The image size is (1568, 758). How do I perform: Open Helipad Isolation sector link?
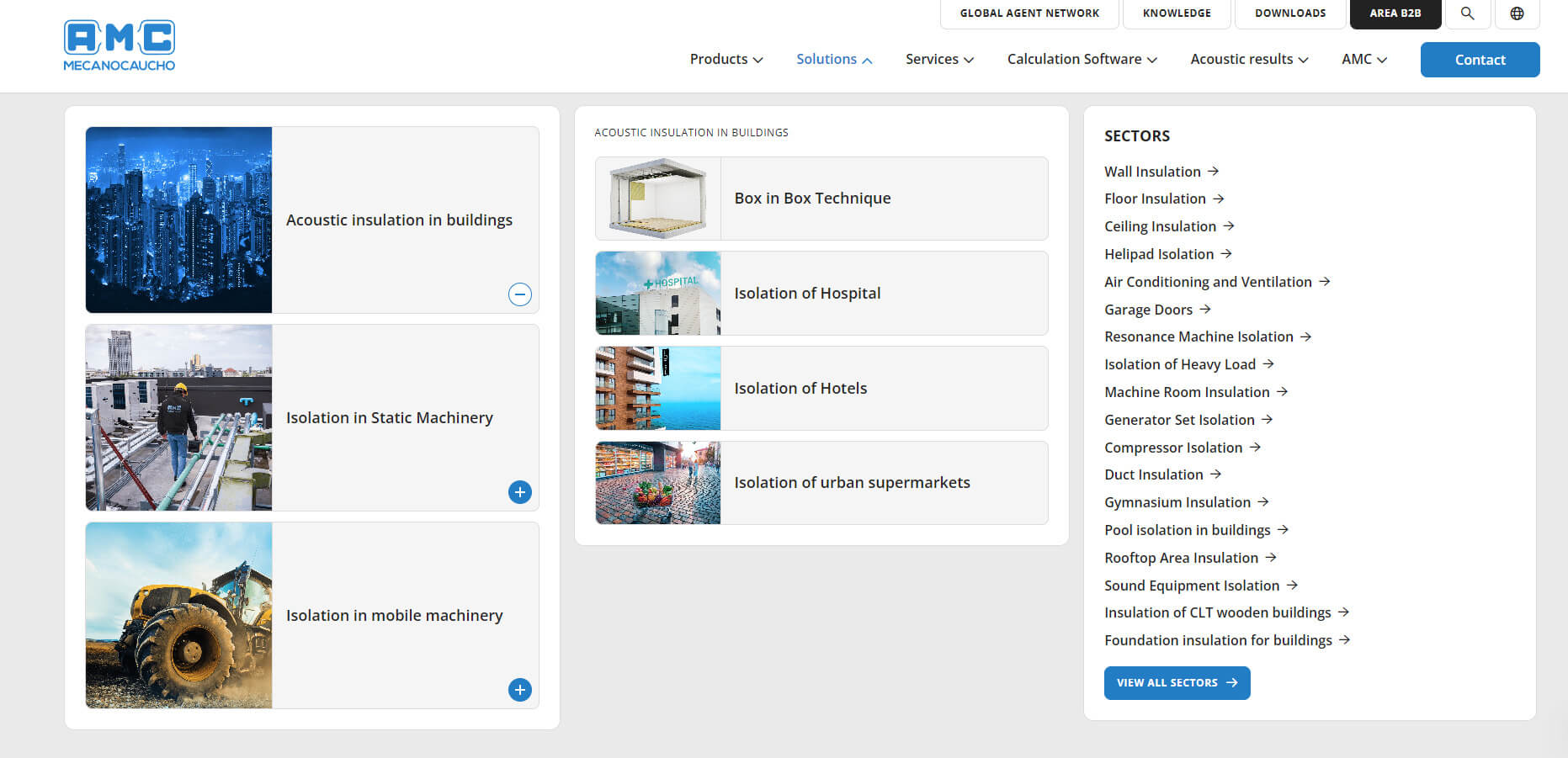tap(1168, 254)
